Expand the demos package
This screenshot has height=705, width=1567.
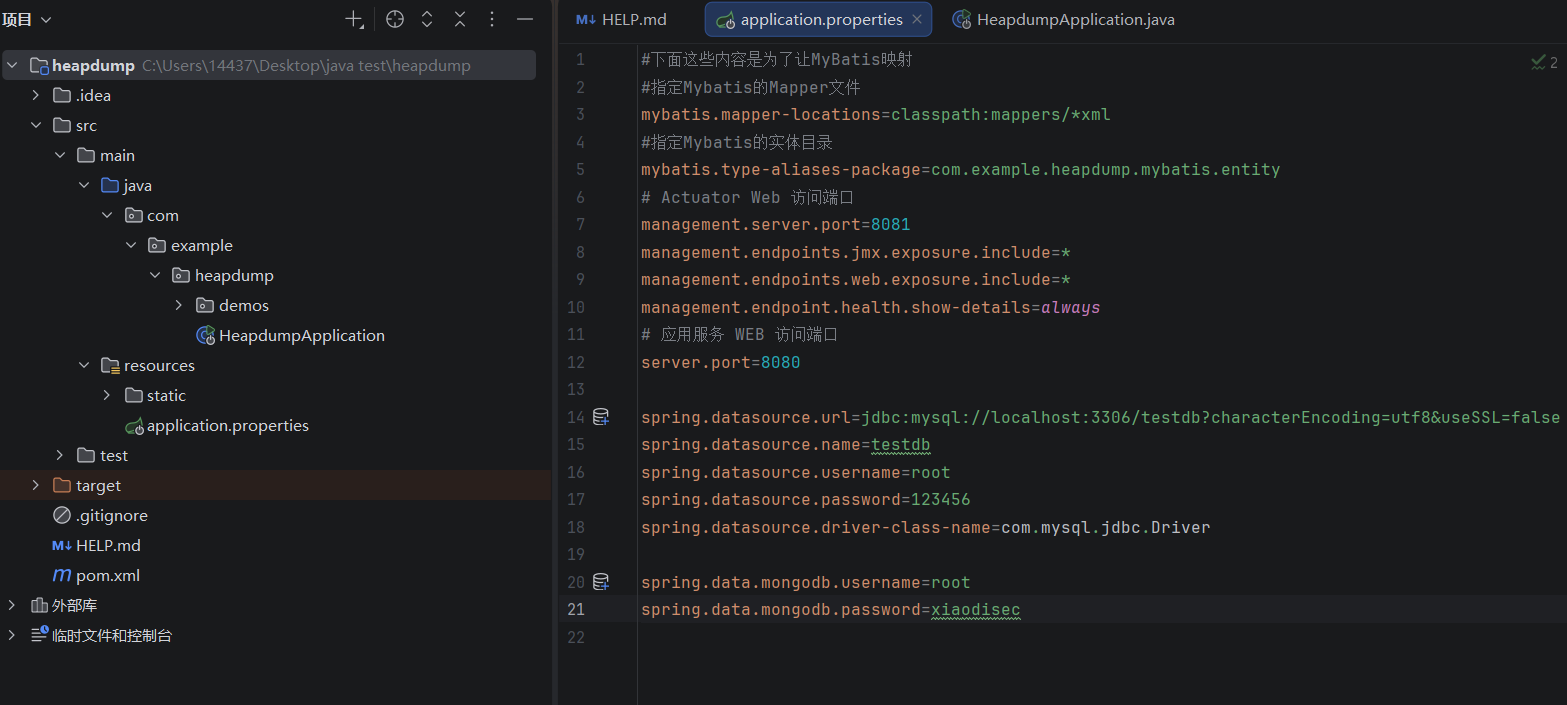(179, 306)
